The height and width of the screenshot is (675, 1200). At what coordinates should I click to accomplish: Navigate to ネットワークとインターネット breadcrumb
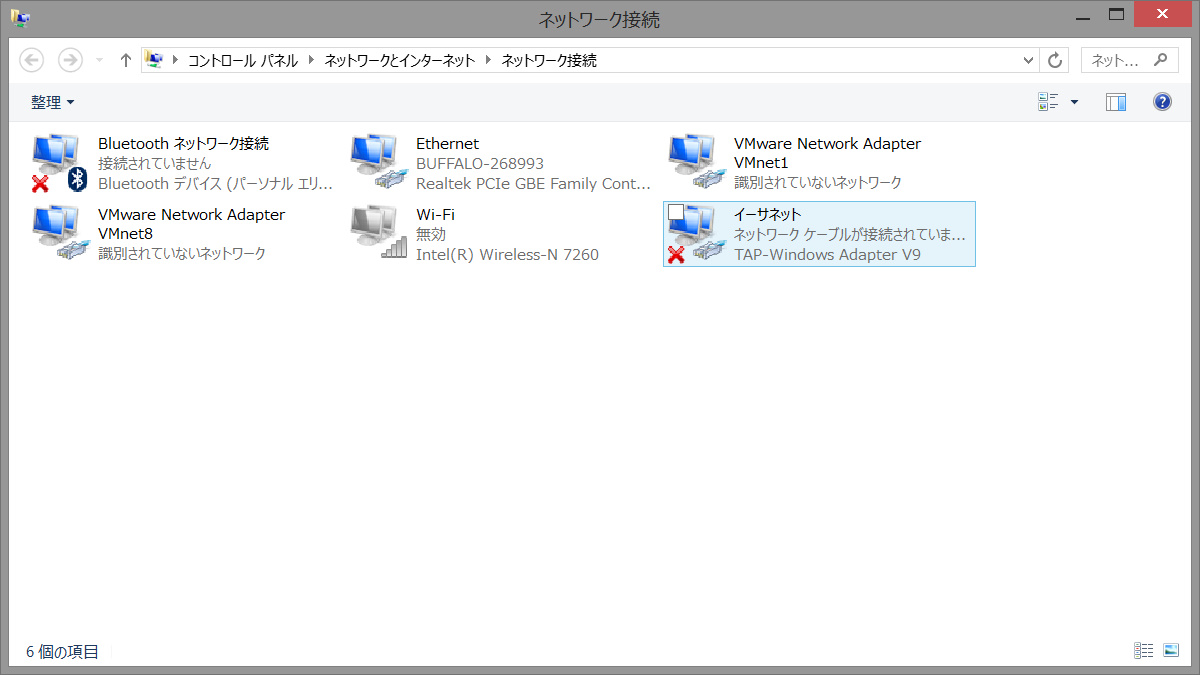click(x=400, y=60)
